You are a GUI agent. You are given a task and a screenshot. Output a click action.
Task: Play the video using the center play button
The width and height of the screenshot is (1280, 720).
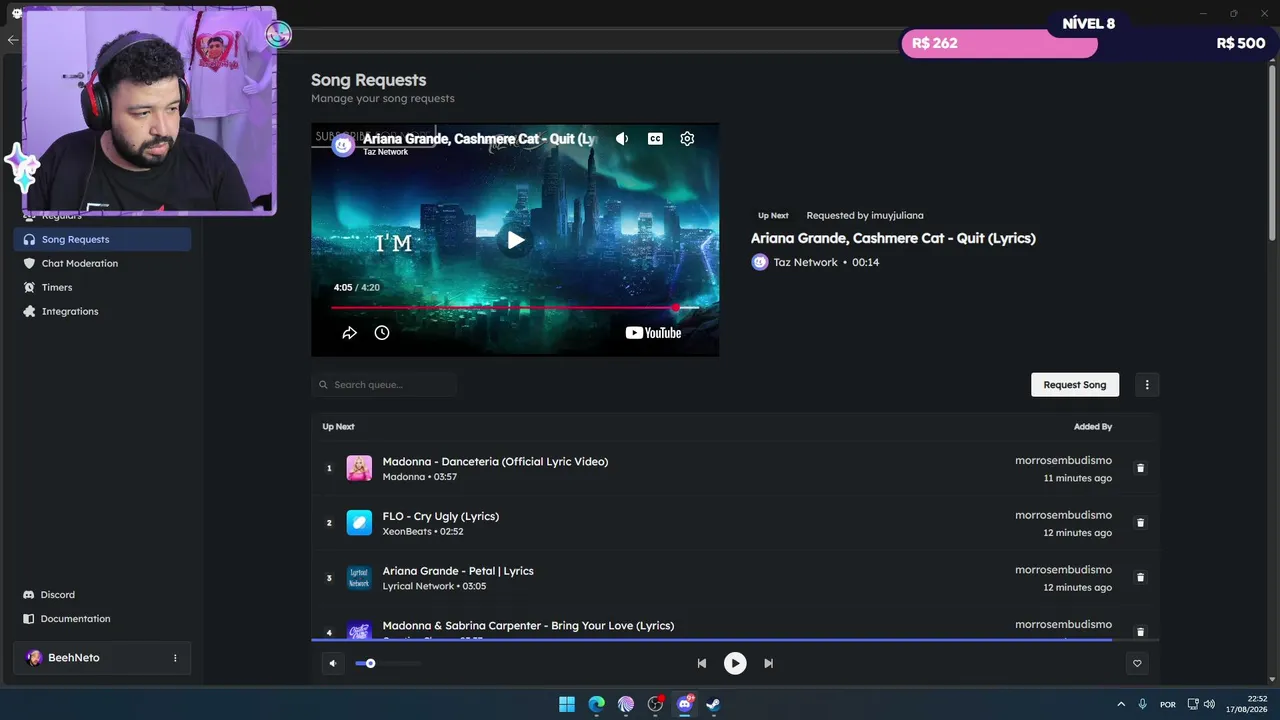515,240
